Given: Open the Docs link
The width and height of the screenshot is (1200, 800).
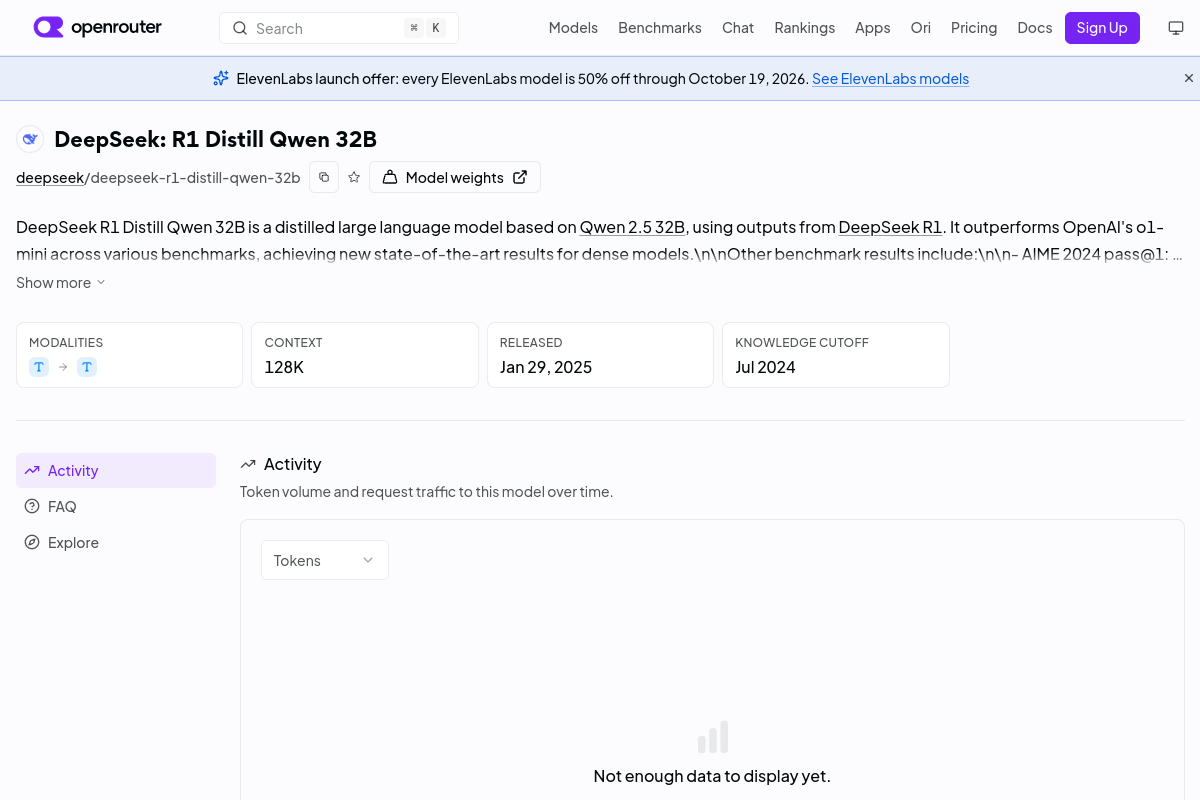Looking at the screenshot, I should pyautogui.click(x=1035, y=28).
